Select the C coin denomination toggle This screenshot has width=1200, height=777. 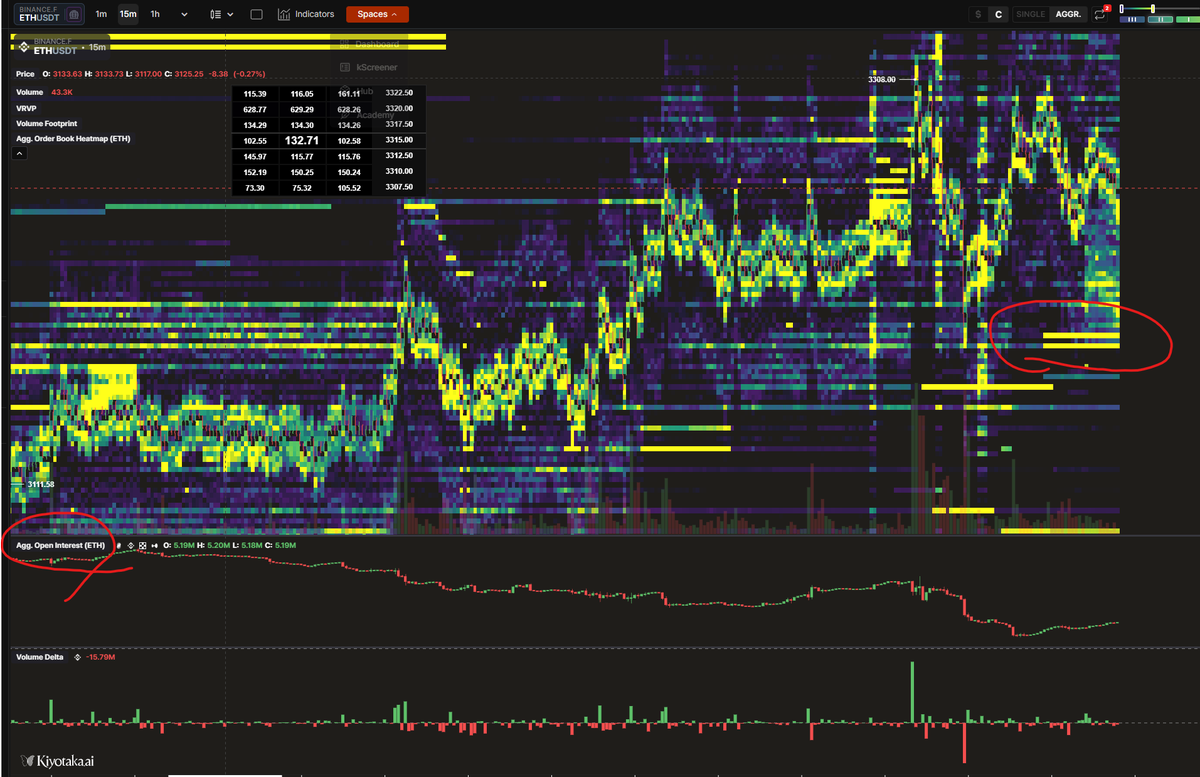pos(997,14)
